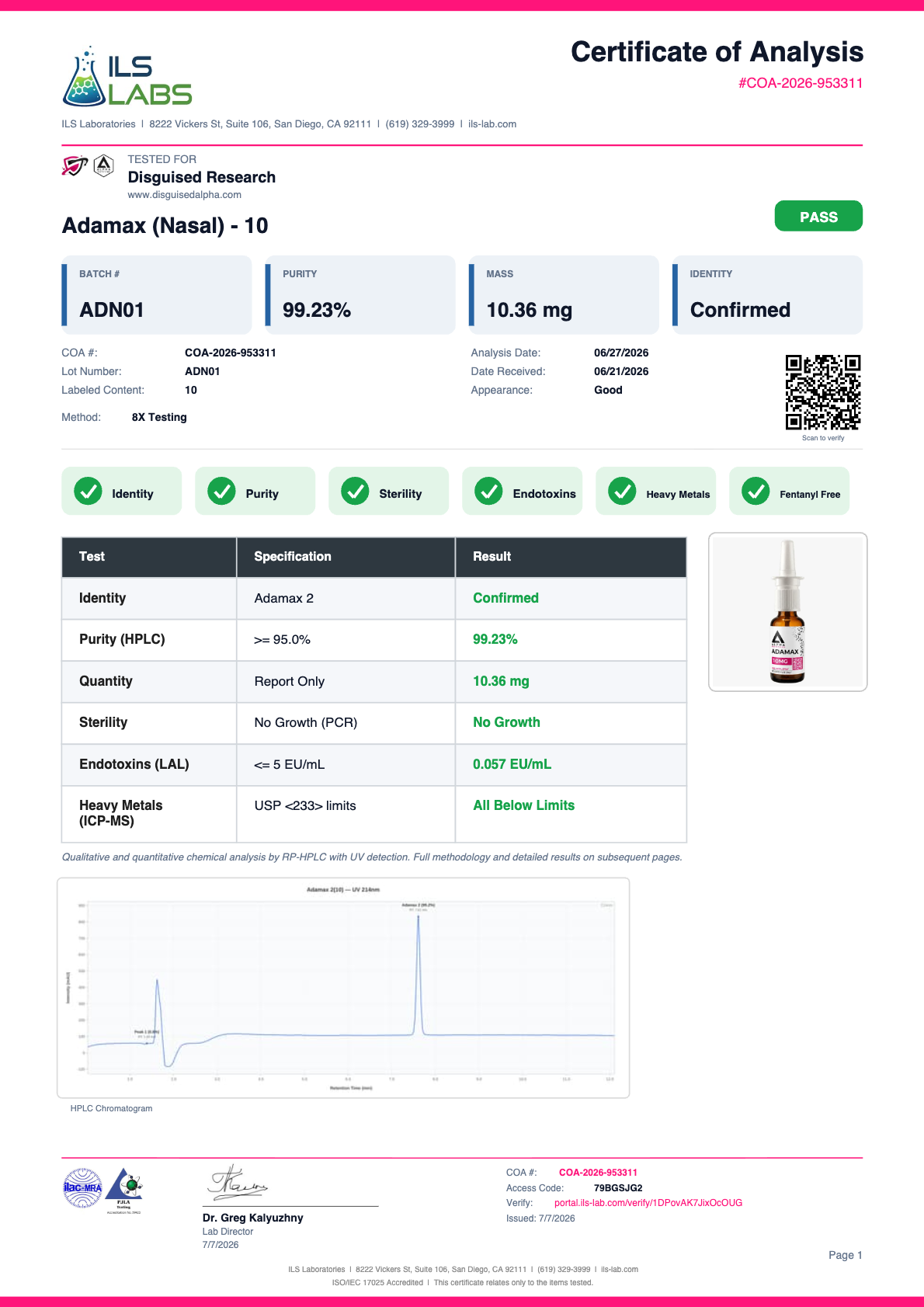
Task: Click the Purity (HPLC) row label
Action: pyautogui.click(x=122, y=639)
